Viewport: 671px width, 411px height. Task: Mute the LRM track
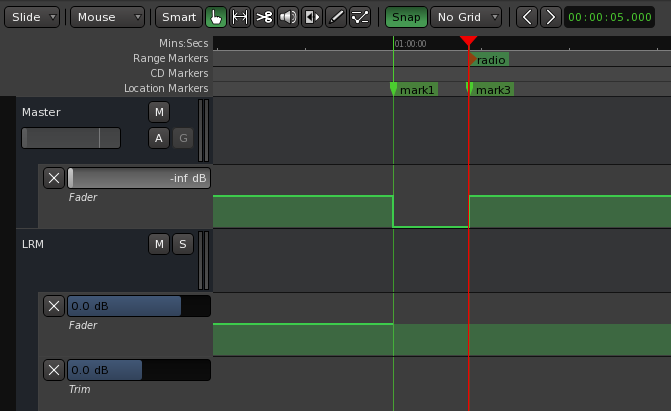click(159, 244)
